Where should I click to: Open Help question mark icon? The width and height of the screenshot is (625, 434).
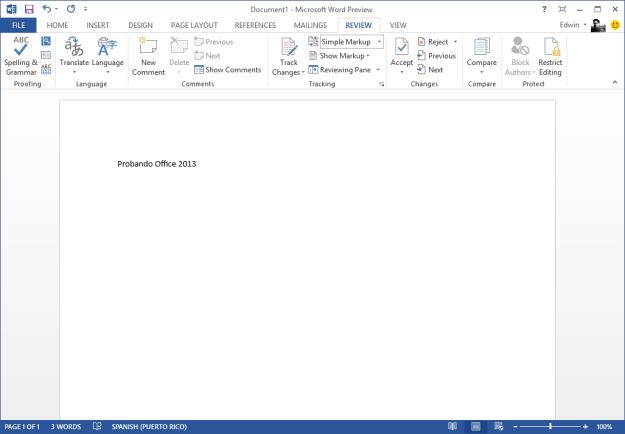544,9
